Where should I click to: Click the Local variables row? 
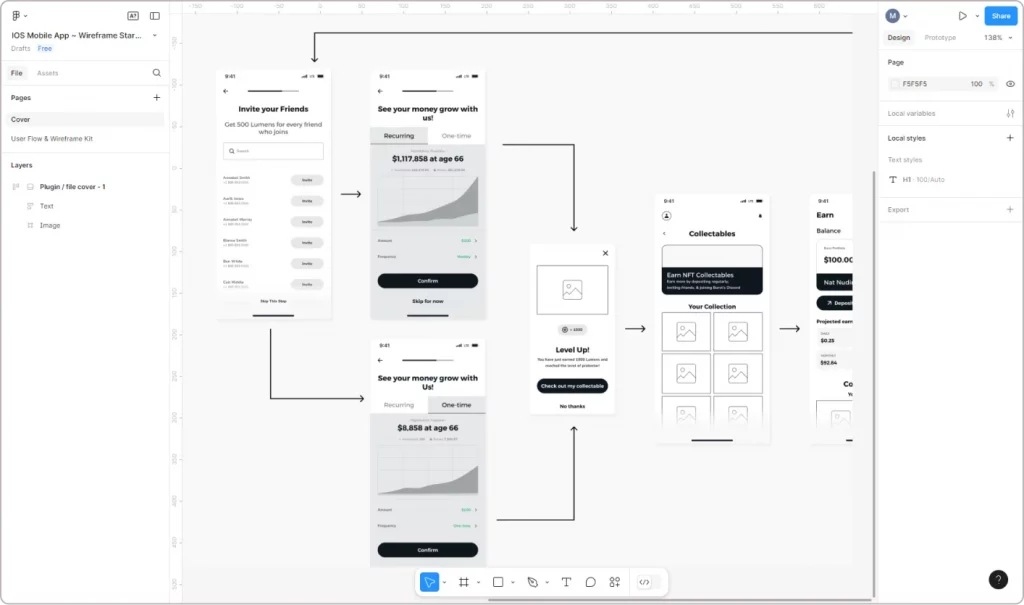[950, 114]
